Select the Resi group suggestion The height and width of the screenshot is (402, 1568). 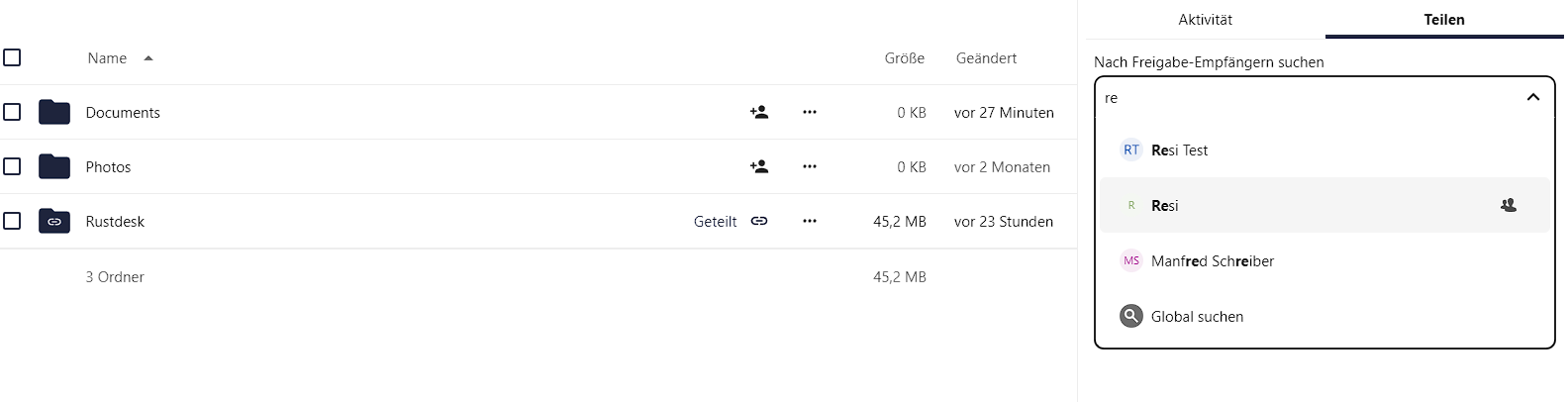(1165, 206)
